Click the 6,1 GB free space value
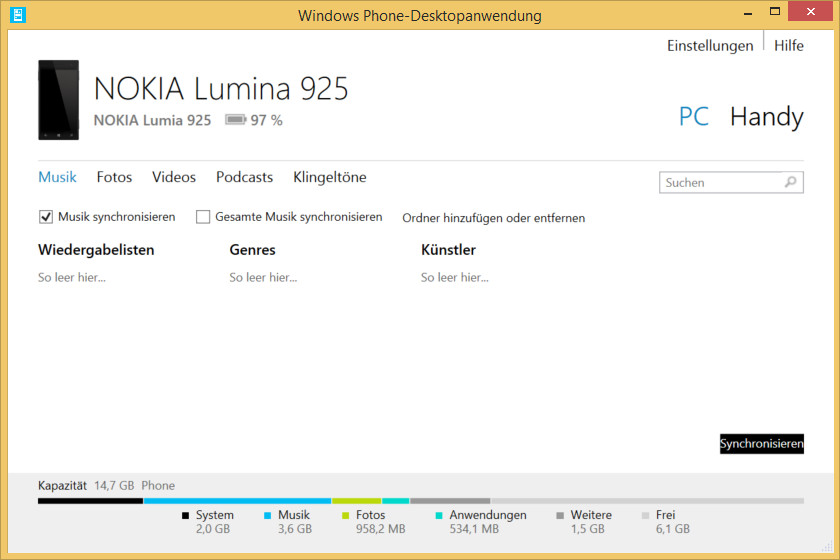The height and width of the screenshot is (560, 840). point(673,529)
